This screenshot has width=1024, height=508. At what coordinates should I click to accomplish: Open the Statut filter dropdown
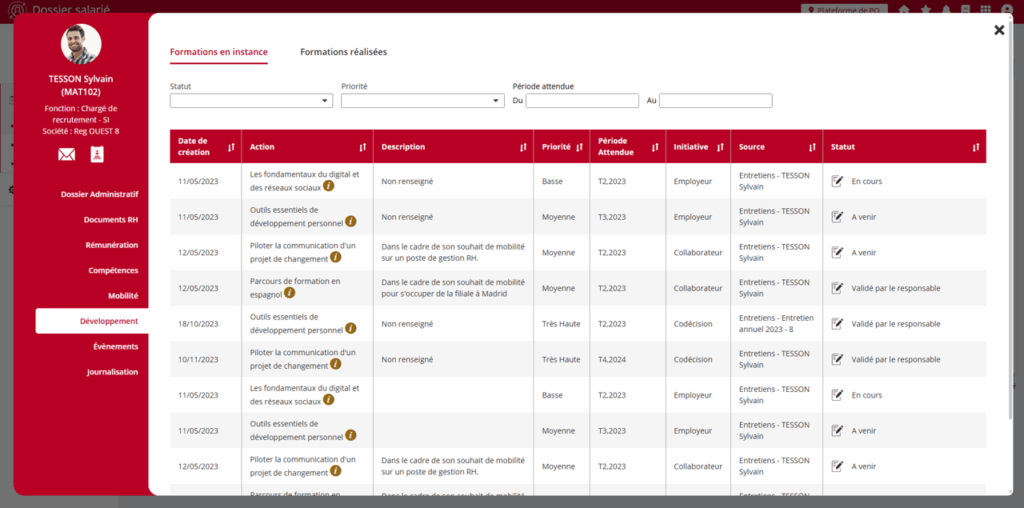point(251,101)
